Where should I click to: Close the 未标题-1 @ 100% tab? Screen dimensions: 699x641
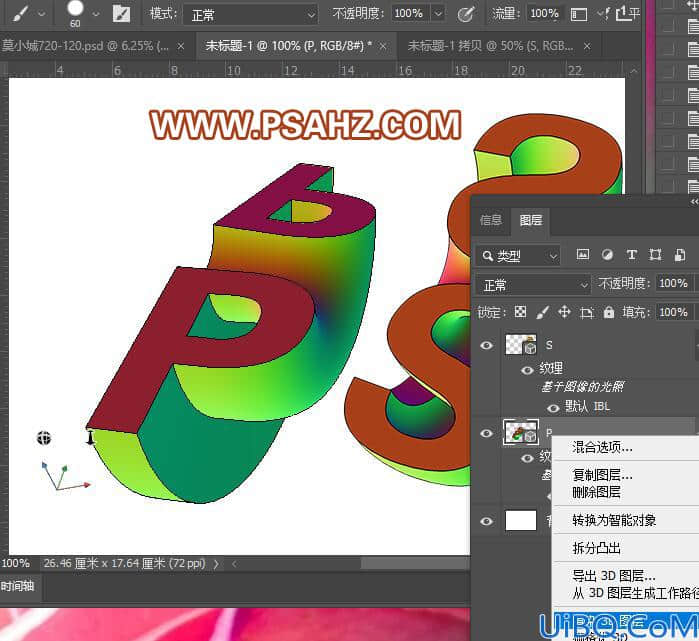383,46
